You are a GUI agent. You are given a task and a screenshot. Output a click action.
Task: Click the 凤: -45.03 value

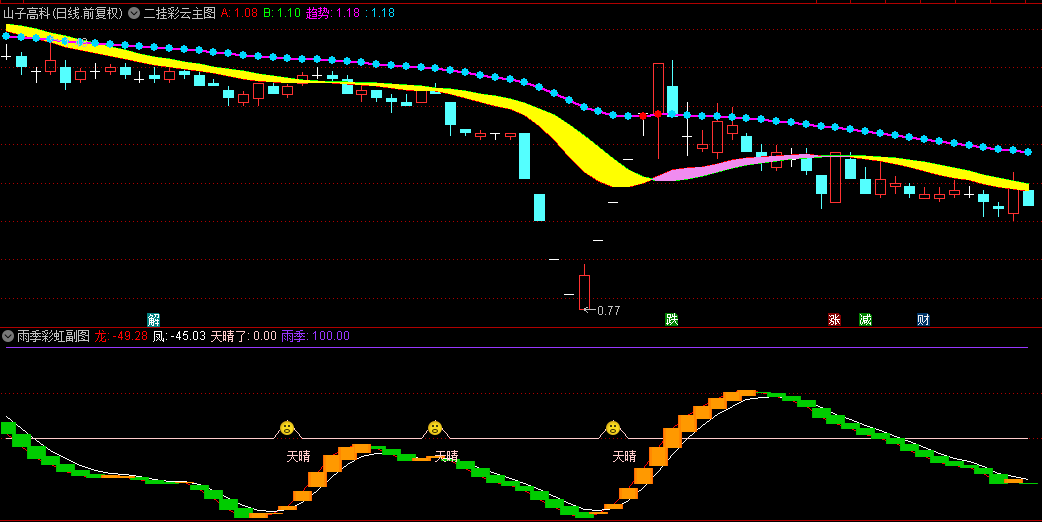179,336
